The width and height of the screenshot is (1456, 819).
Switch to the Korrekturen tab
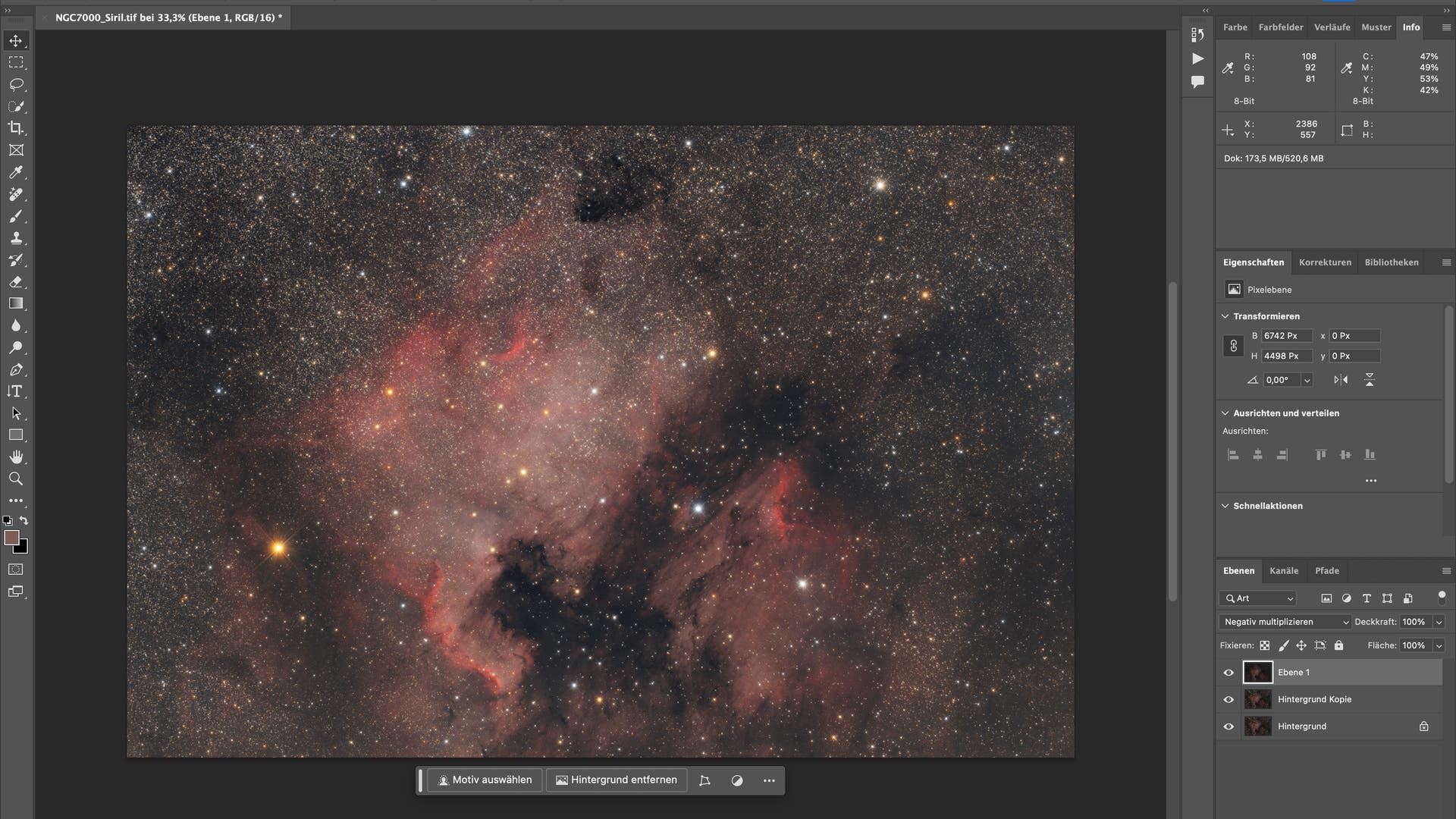coord(1325,262)
